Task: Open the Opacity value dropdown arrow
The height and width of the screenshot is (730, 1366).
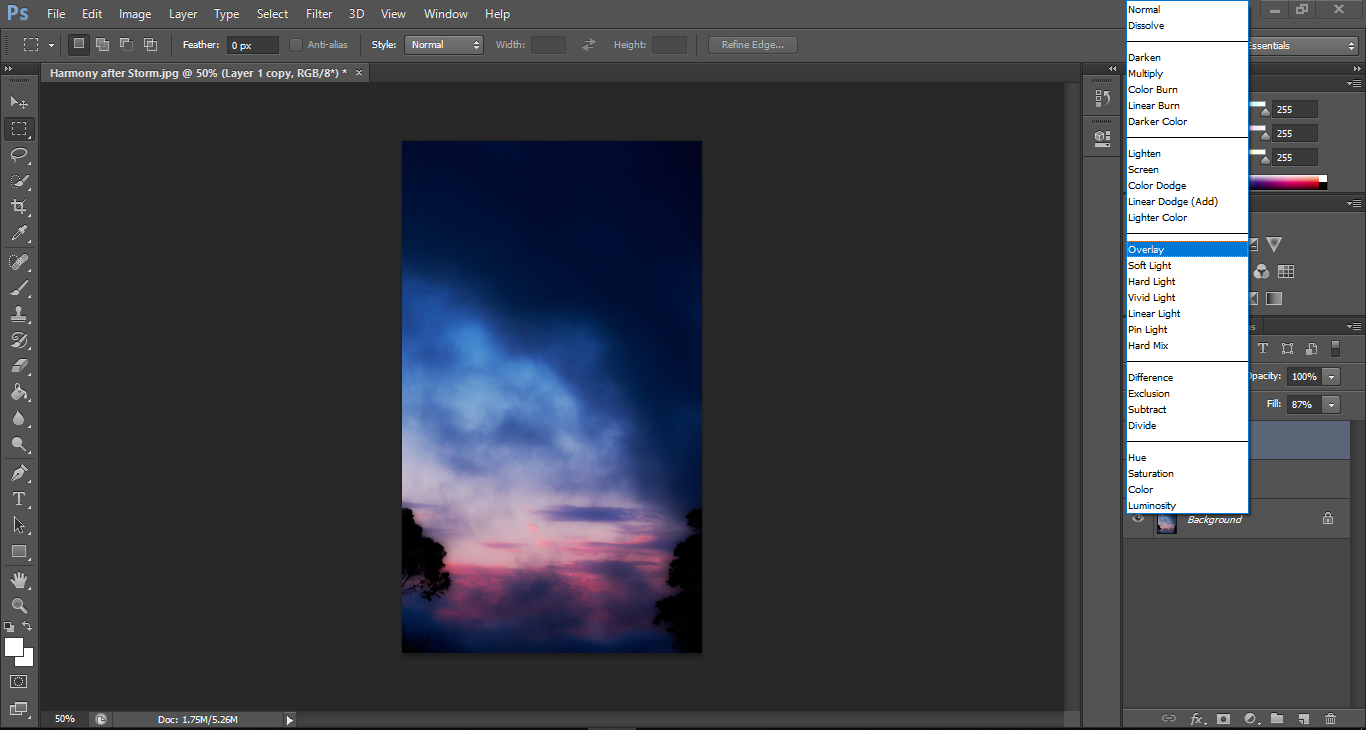Action: tap(1332, 377)
